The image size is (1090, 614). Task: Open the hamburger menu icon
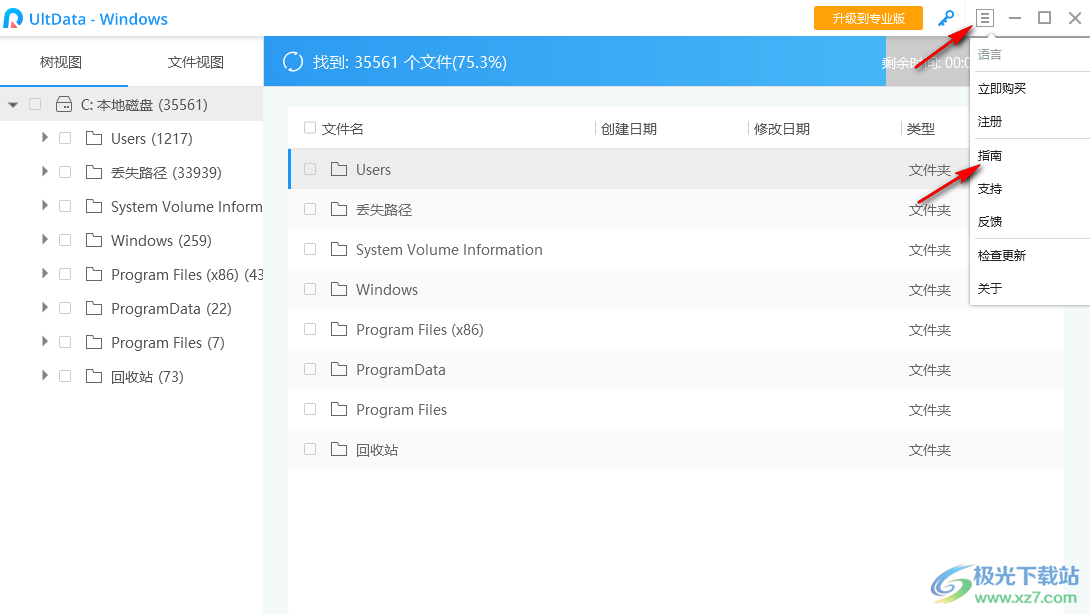pos(985,18)
